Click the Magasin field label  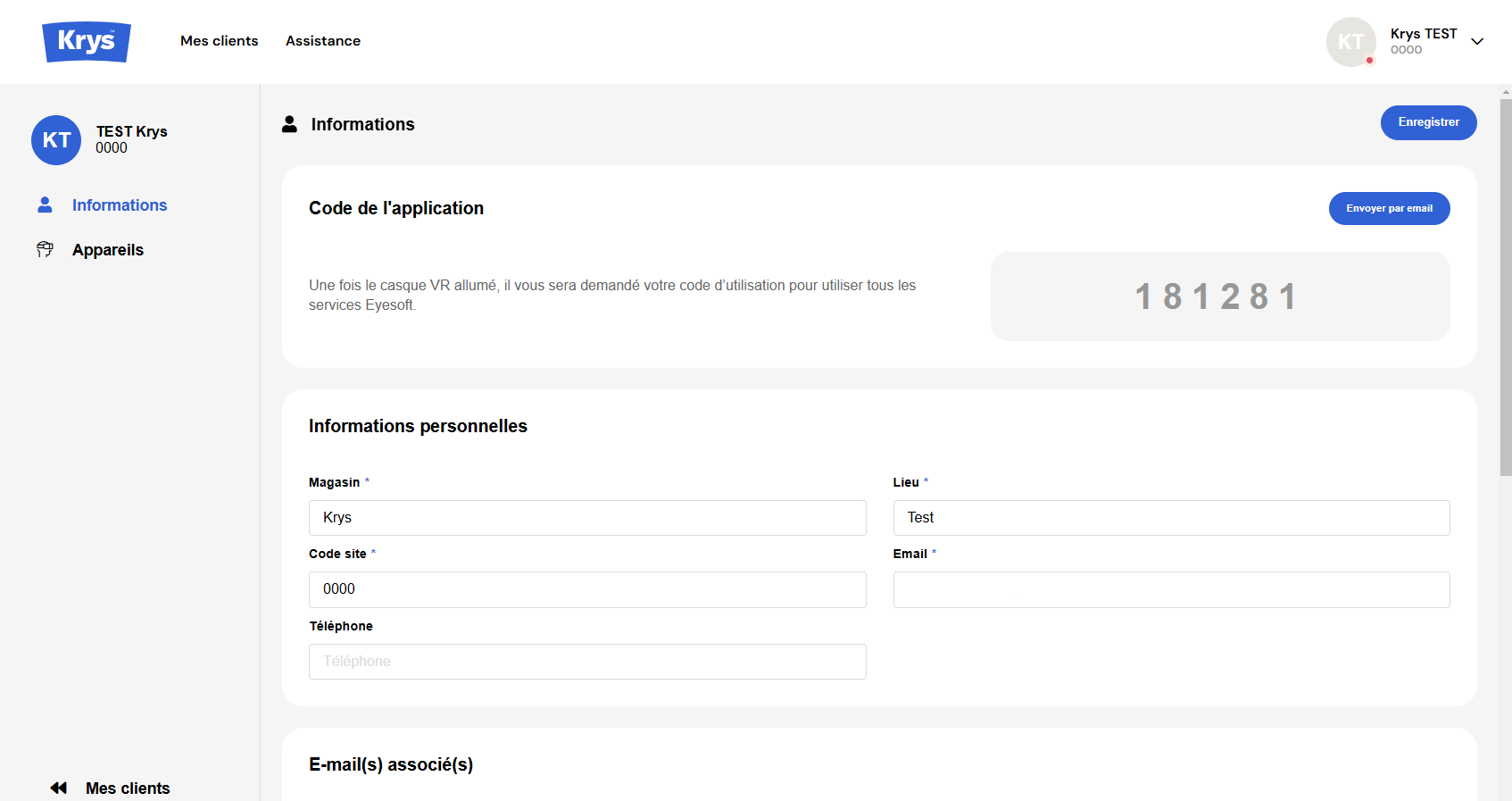pyautogui.click(x=335, y=482)
